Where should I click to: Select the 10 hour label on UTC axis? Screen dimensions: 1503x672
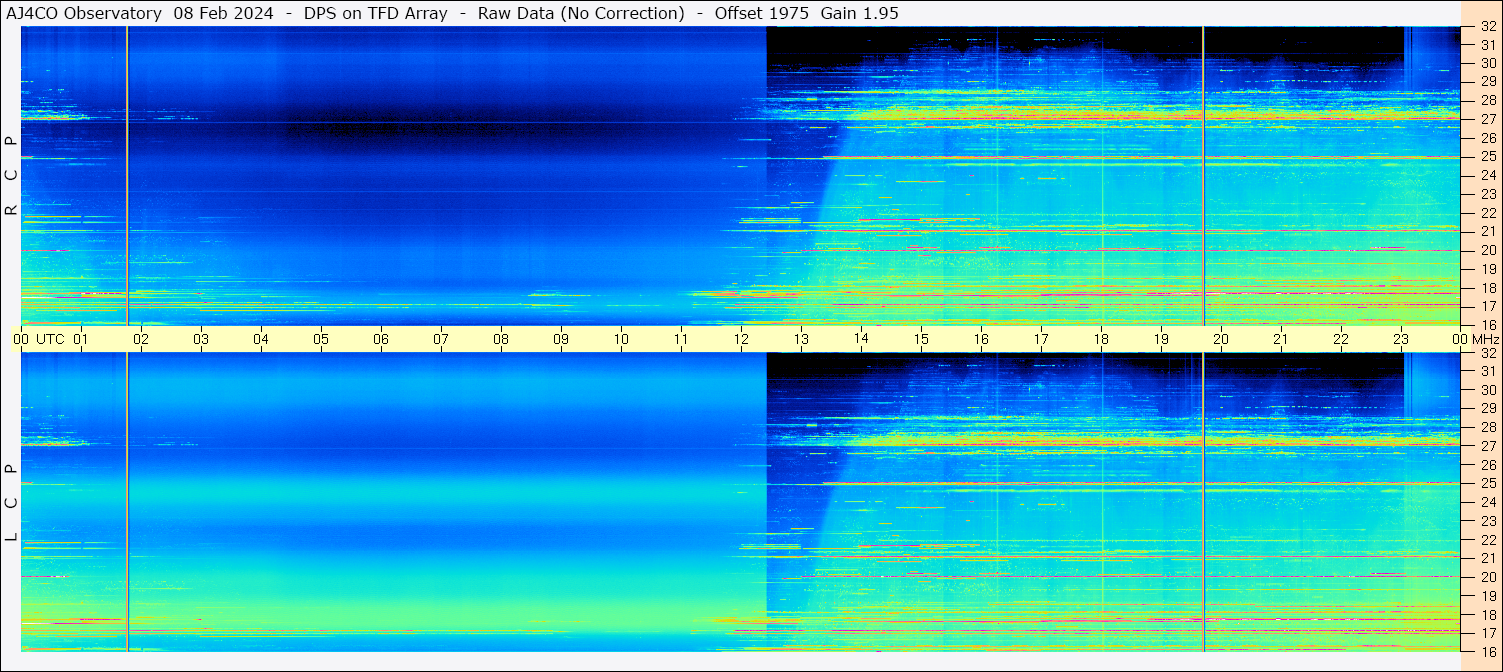coord(621,339)
